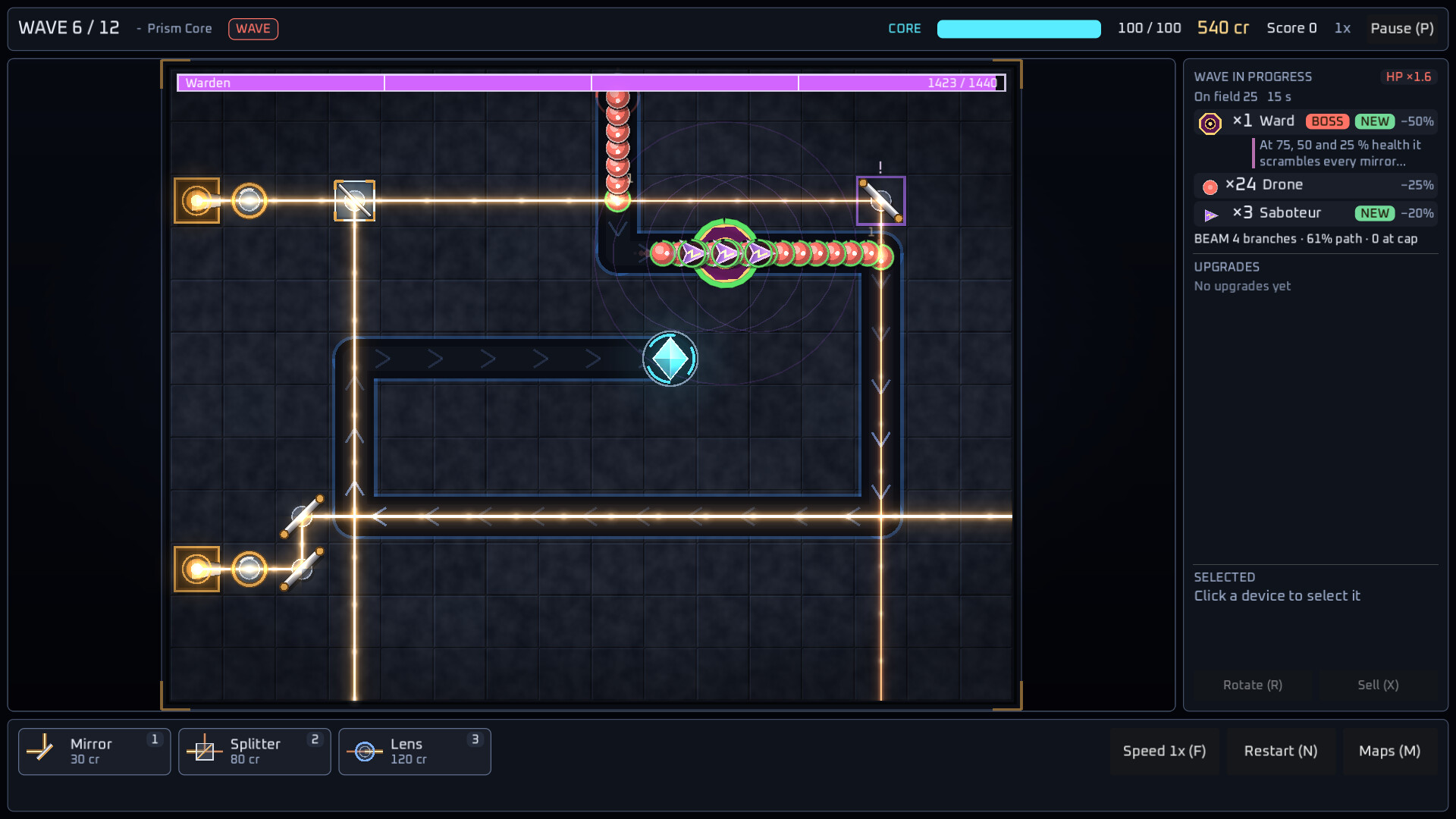This screenshot has height=819, width=1456.
Task: Click the Saboteur triangle icon in wave list
Action: point(1211,215)
